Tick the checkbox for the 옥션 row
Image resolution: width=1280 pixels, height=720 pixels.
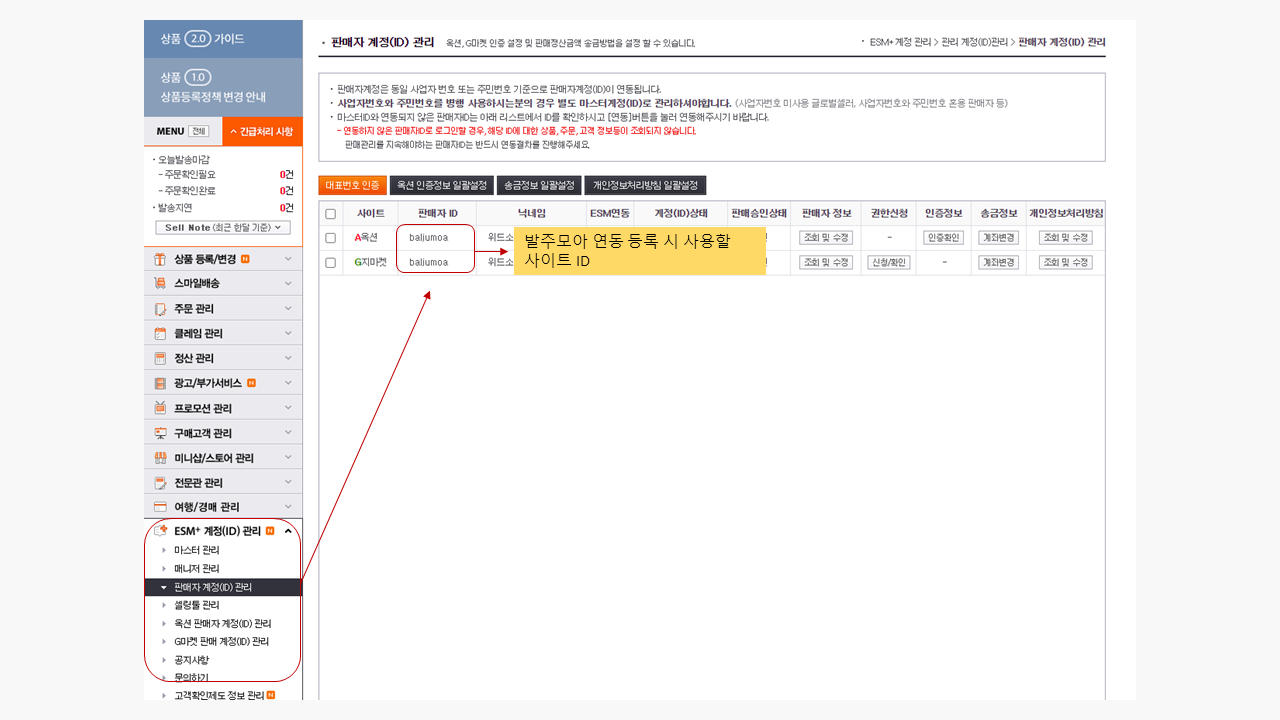[330, 238]
